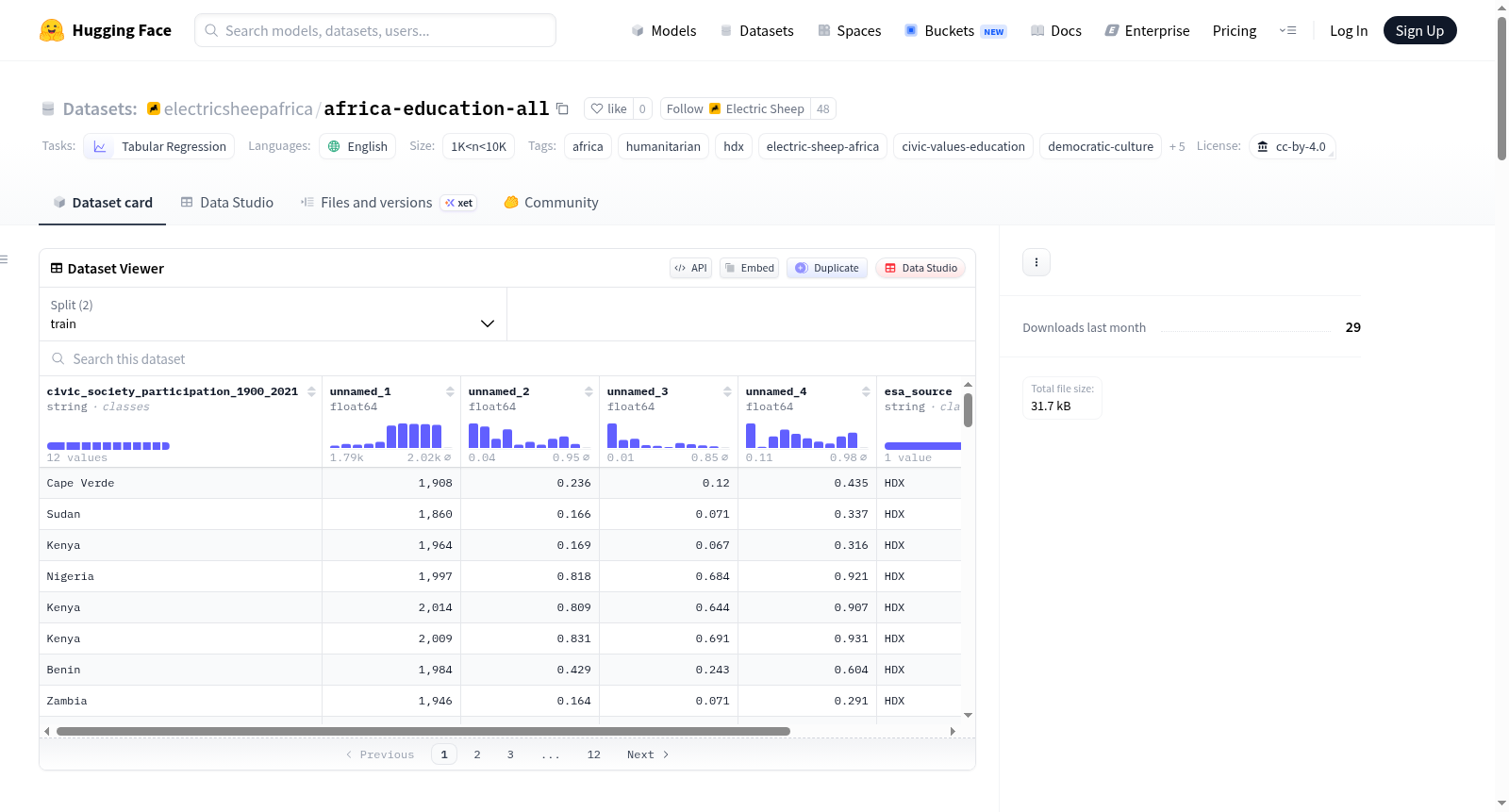Click the Sudan row cell
1509x812 pixels.
181,514
